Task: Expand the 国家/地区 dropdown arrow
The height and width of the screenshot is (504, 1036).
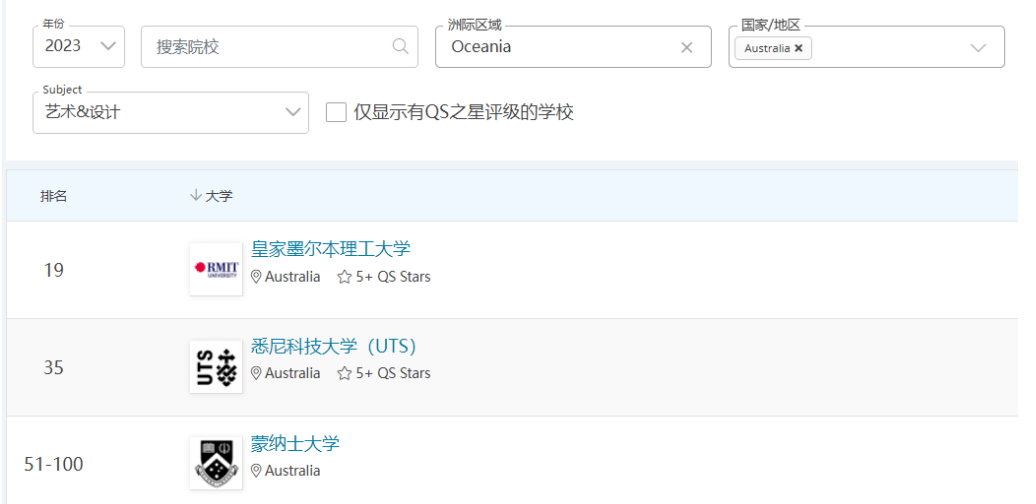Action: (x=978, y=48)
